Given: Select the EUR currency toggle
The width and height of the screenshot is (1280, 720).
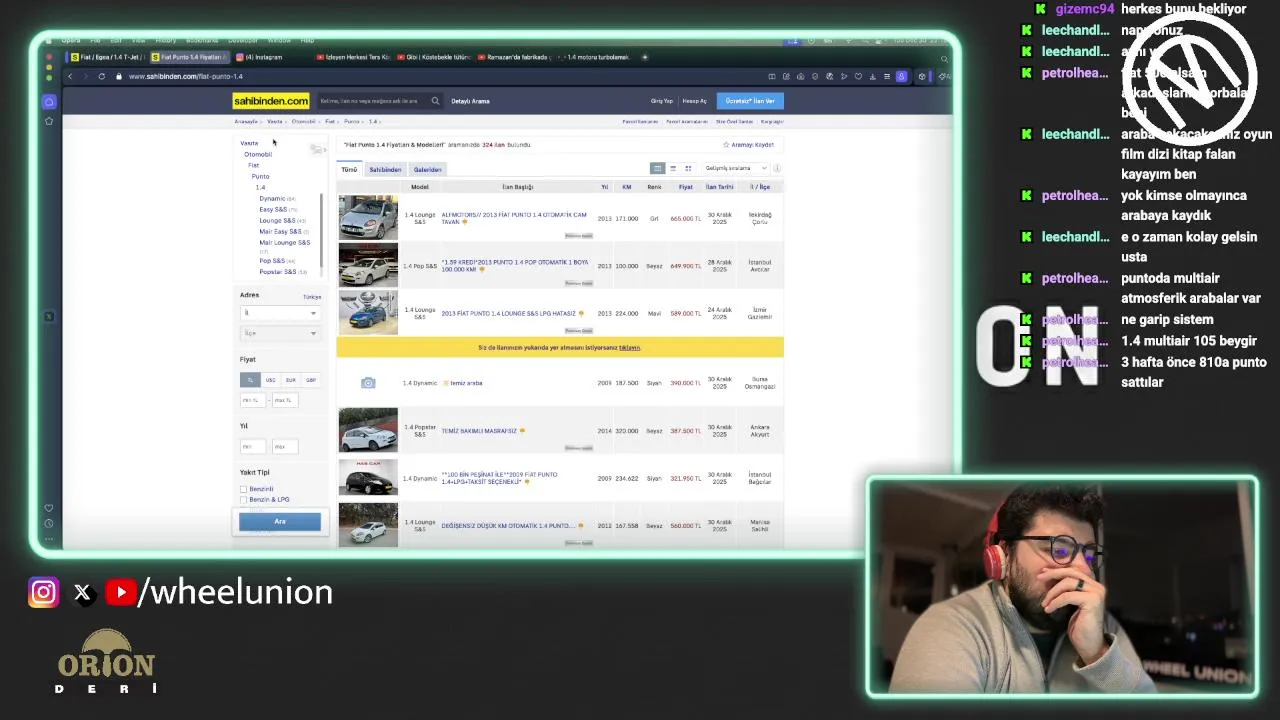Looking at the screenshot, I should coord(290,380).
